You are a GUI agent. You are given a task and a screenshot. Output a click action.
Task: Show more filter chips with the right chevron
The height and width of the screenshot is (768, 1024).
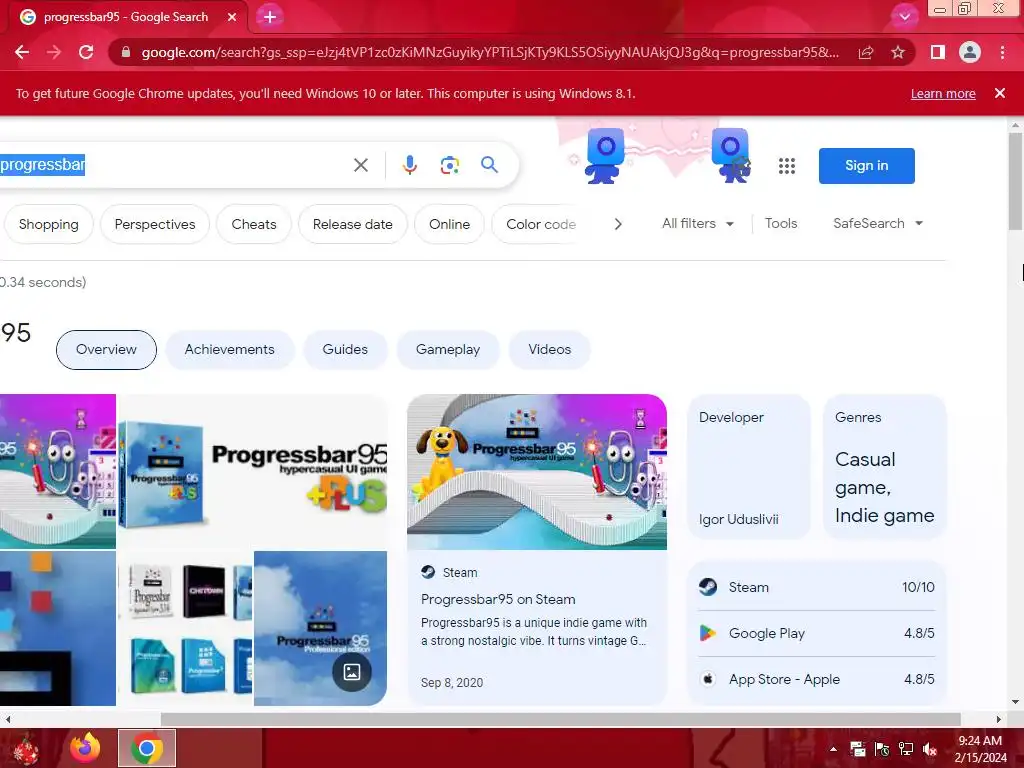(618, 224)
